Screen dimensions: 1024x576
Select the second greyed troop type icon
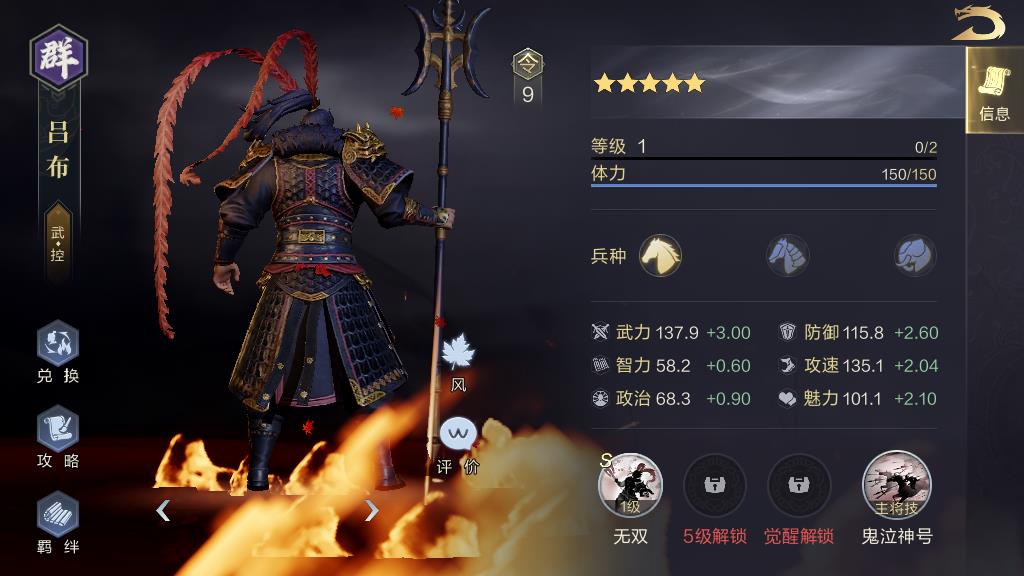(788, 255)
